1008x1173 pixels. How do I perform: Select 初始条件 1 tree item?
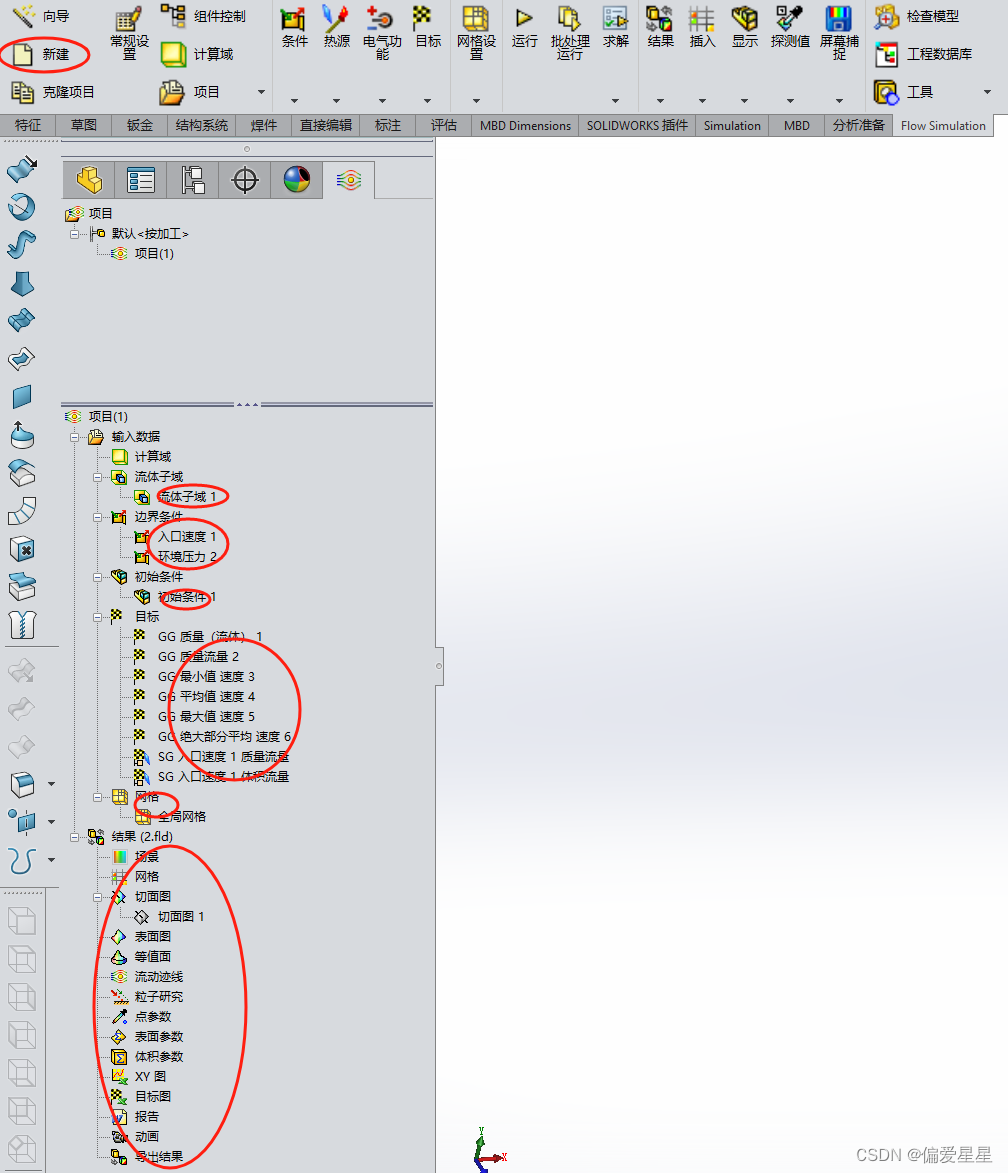(x=186, y=597)
